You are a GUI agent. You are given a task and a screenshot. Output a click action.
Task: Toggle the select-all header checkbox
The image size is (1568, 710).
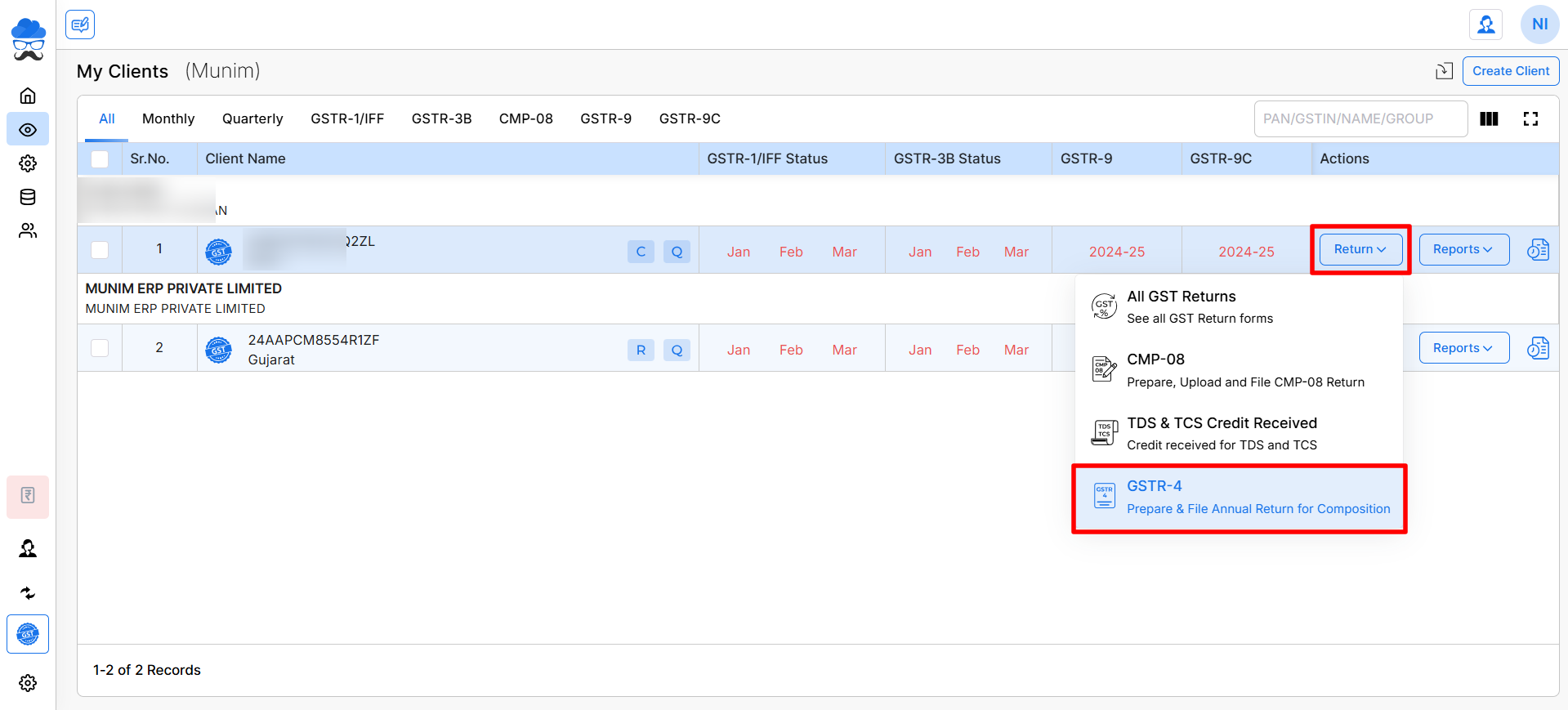[100, 159]
